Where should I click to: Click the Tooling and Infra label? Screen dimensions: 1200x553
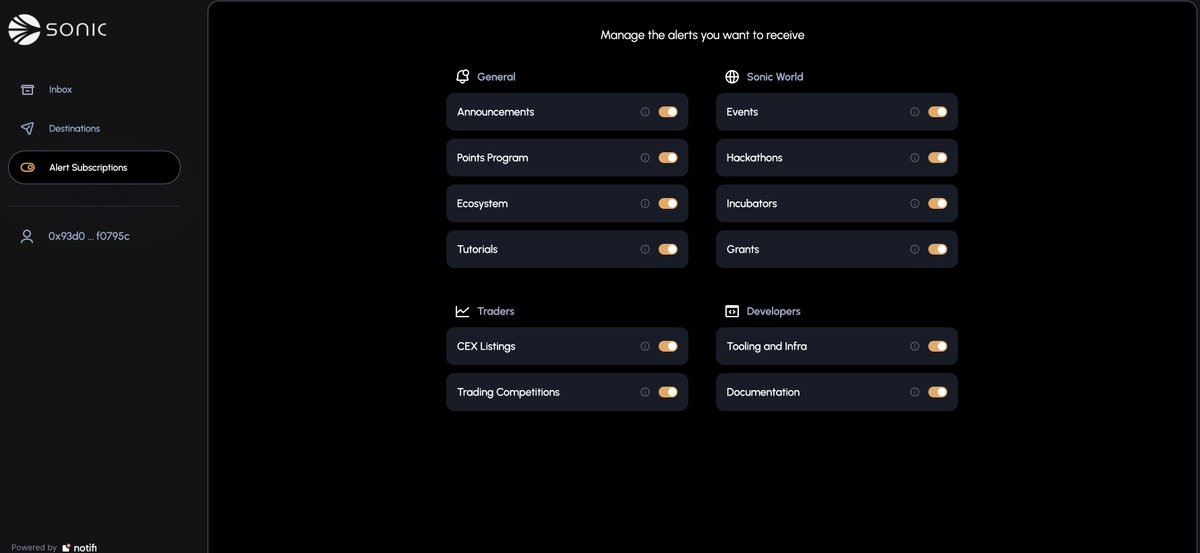click(767, 347)
